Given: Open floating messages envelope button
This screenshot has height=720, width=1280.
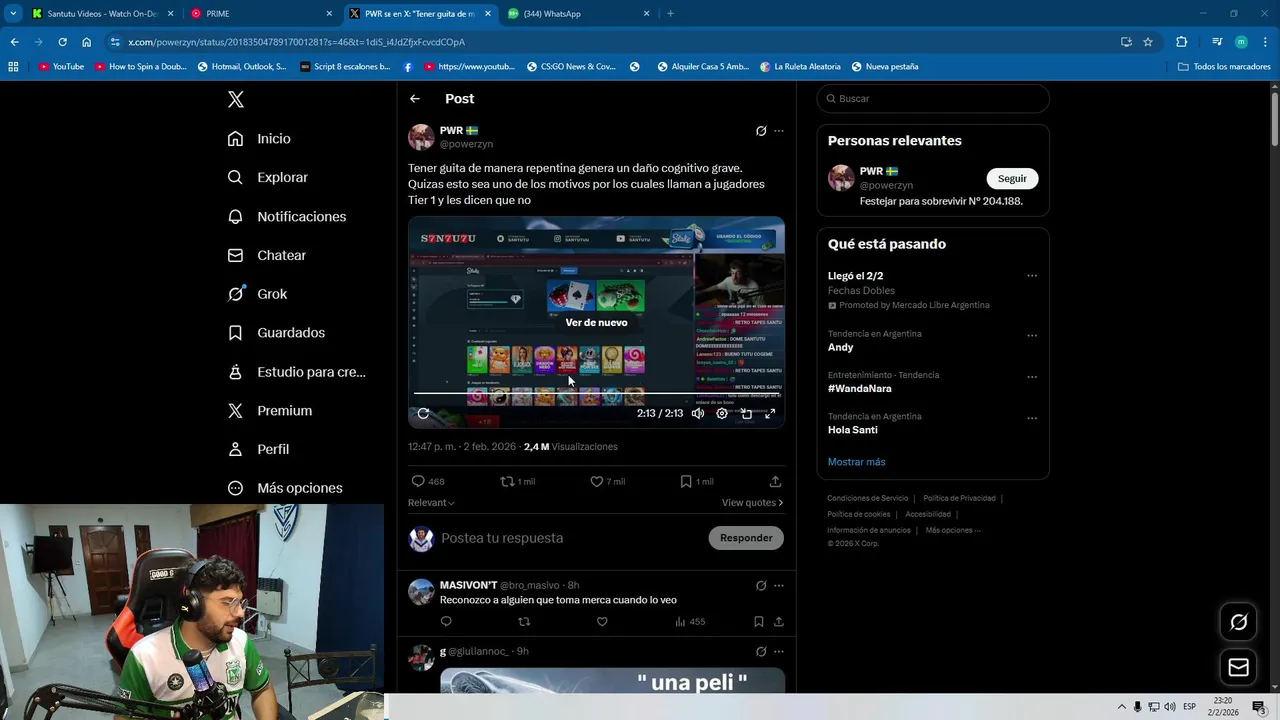Looking at the screenshot, I should click(x=1238, y=667).
